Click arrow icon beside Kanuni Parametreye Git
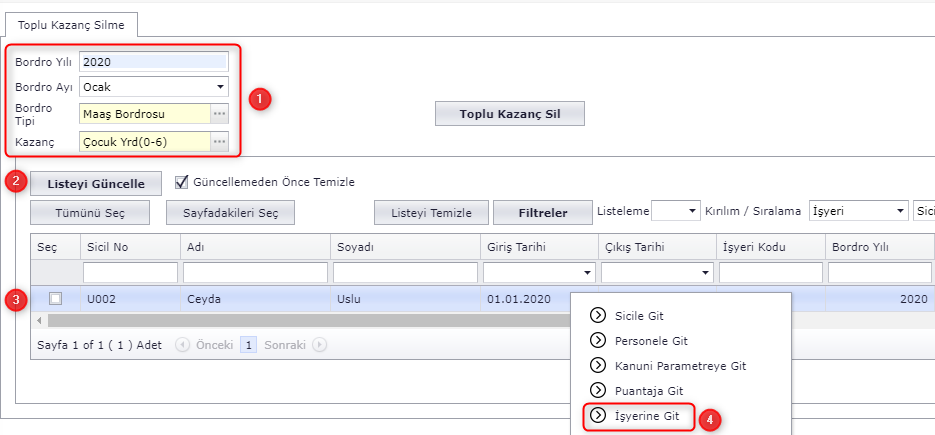Screen dimensions: 935x435 (598, 366)
